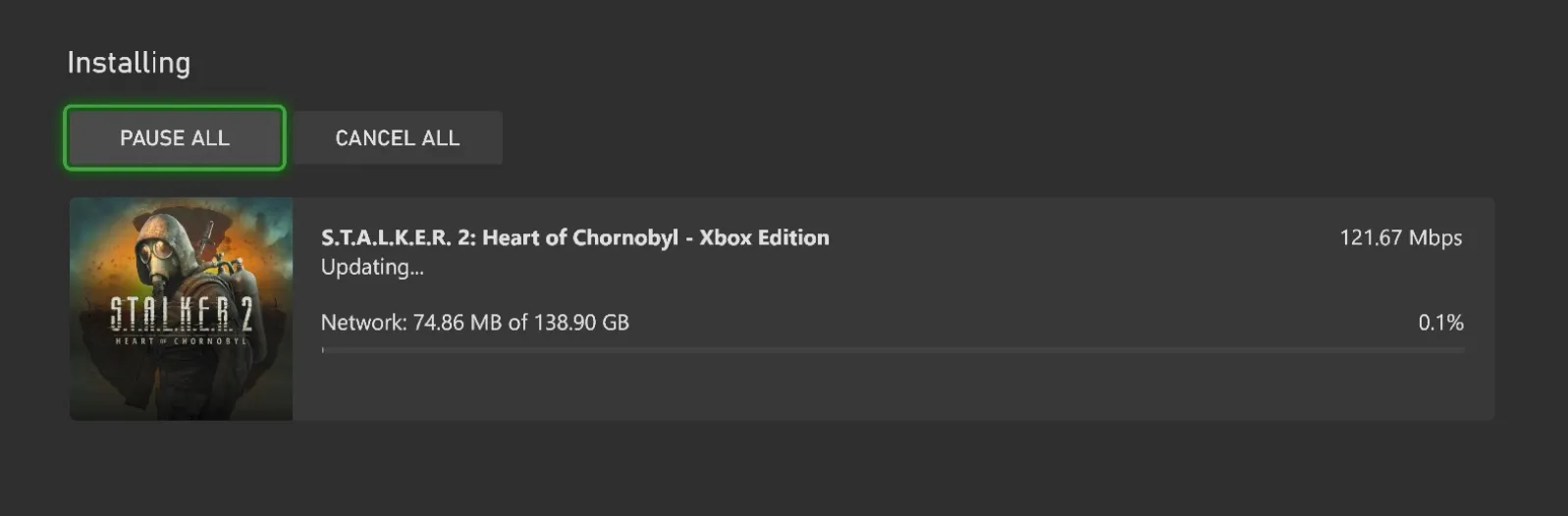Click the Updating... status text

(372, 267)
